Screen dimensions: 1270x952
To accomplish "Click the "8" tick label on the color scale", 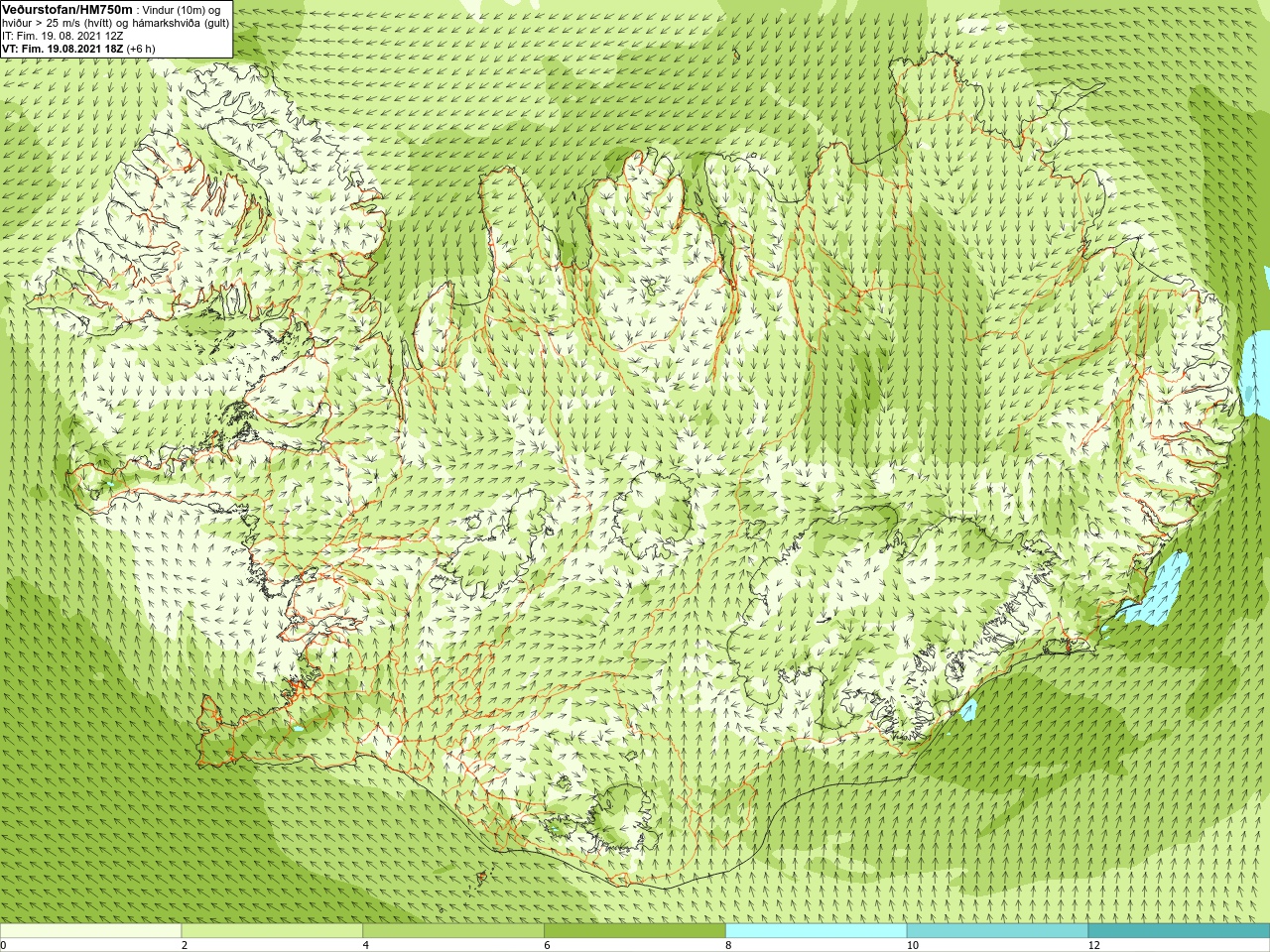I will pyautogui.click(x=728, y=946).
